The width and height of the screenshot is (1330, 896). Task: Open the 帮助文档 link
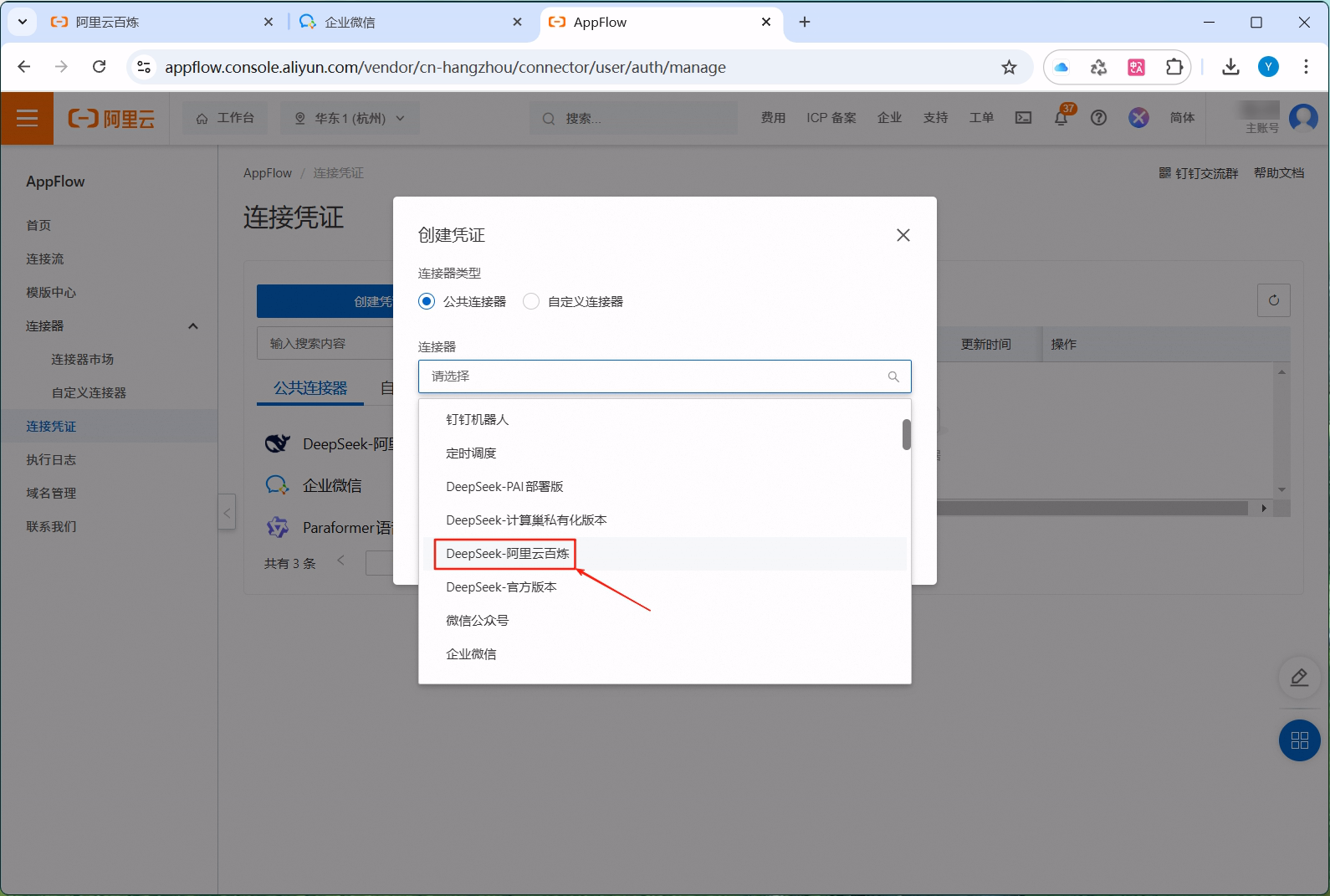[1279, 173]
